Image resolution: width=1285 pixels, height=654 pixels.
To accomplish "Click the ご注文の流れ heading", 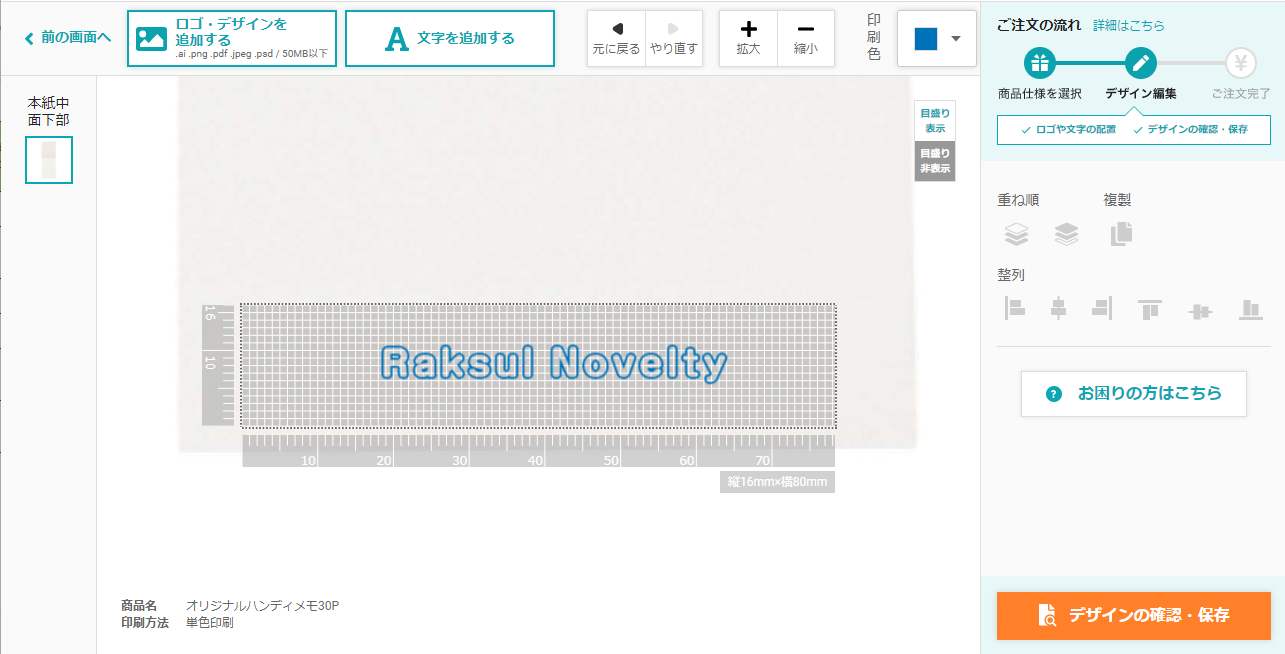I will 1039,25.
